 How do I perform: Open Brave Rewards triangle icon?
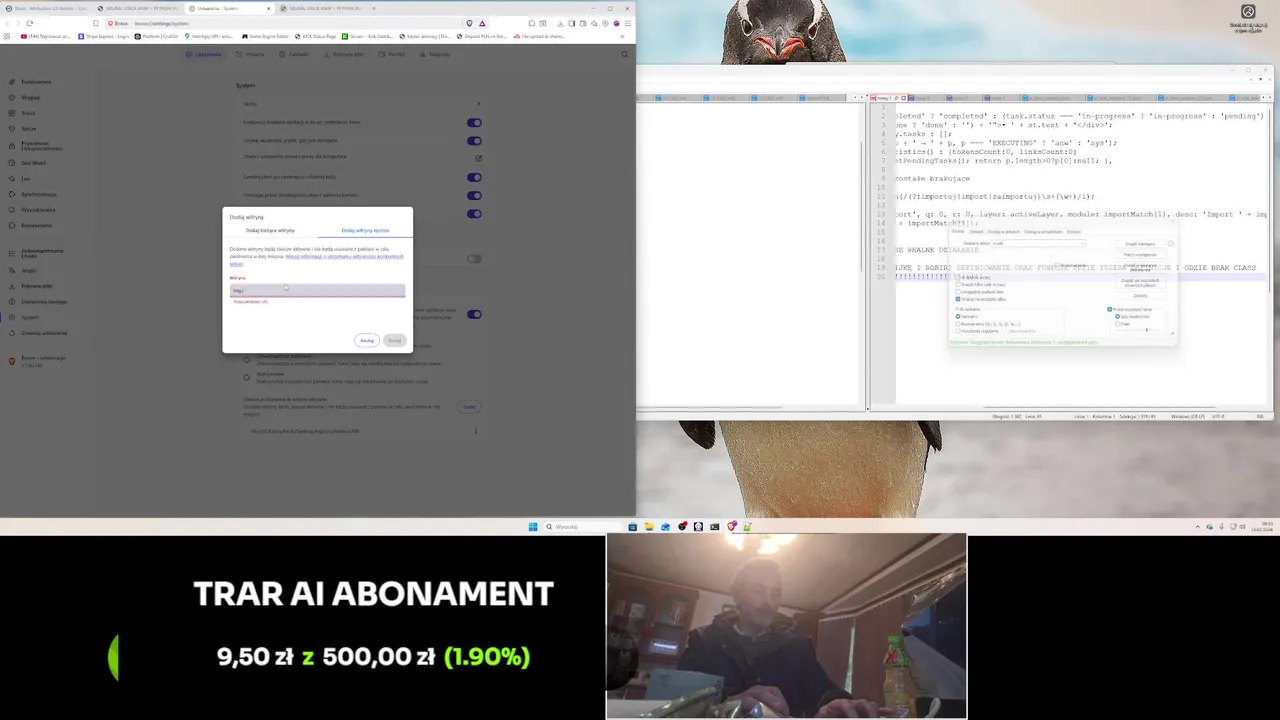click(x=482, y=23)
